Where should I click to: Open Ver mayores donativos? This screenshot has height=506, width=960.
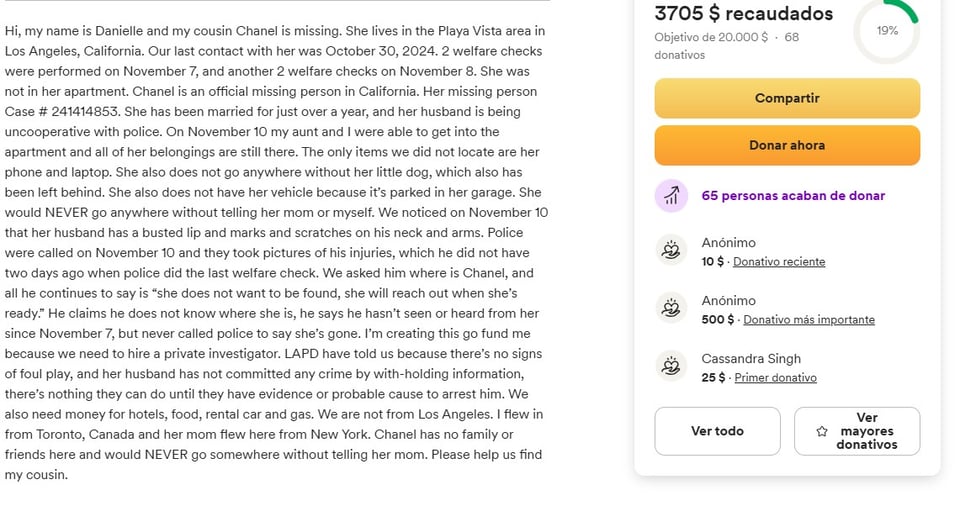coord(857,431)
